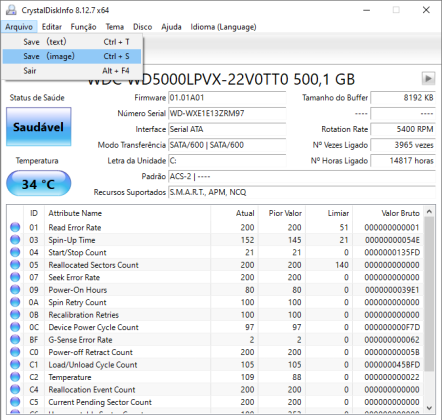Click the Limiar column header
442x420 pixels.
point(329,213)
